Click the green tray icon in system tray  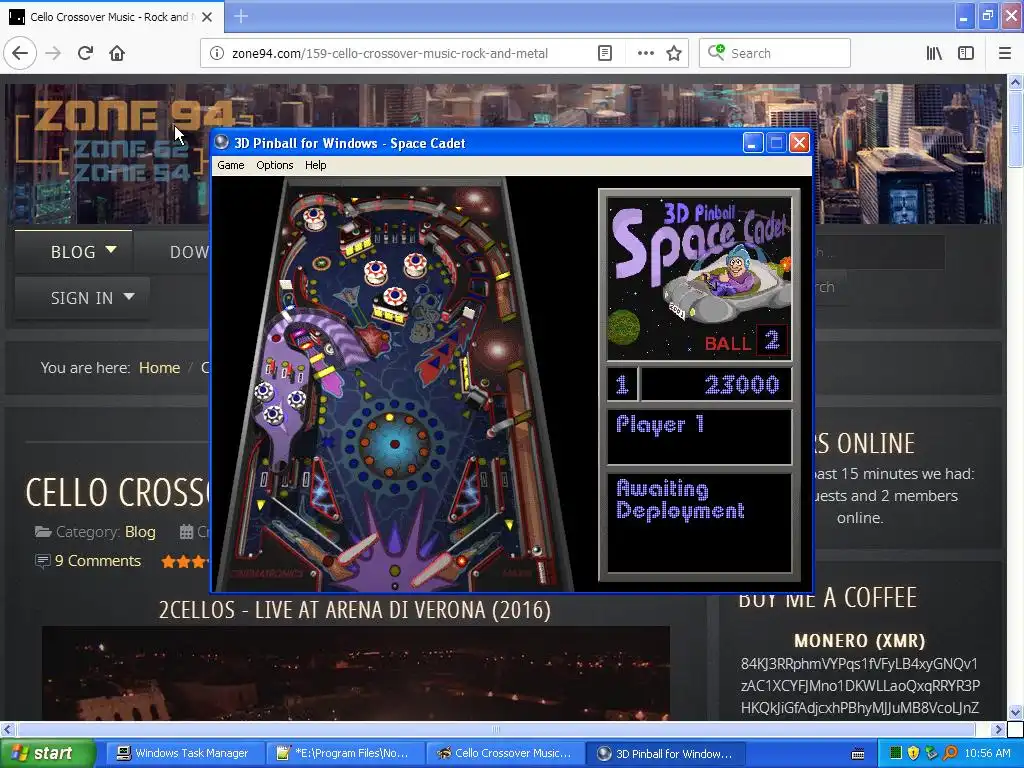point(896,753)
